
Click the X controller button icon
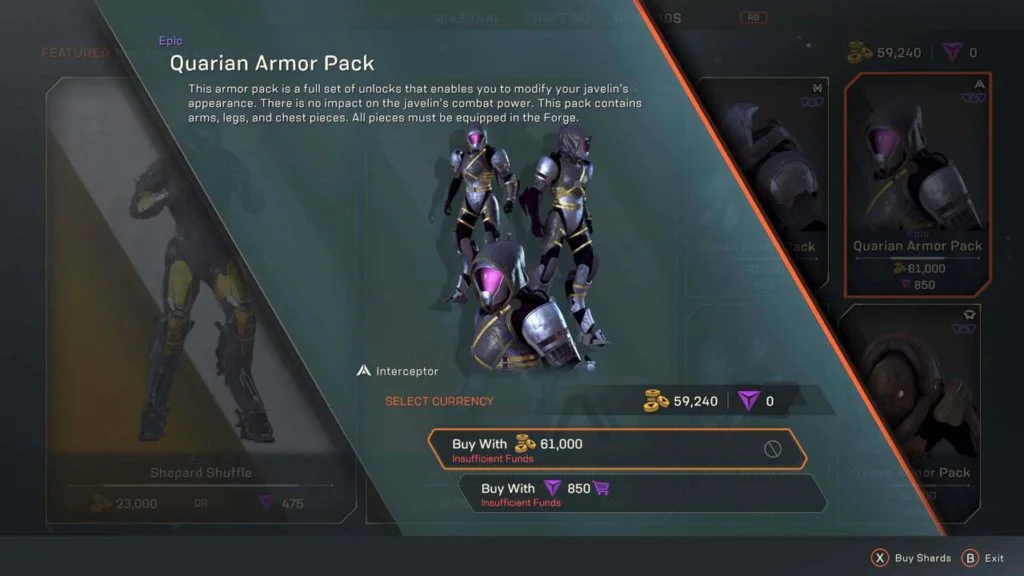pos(880,558)
